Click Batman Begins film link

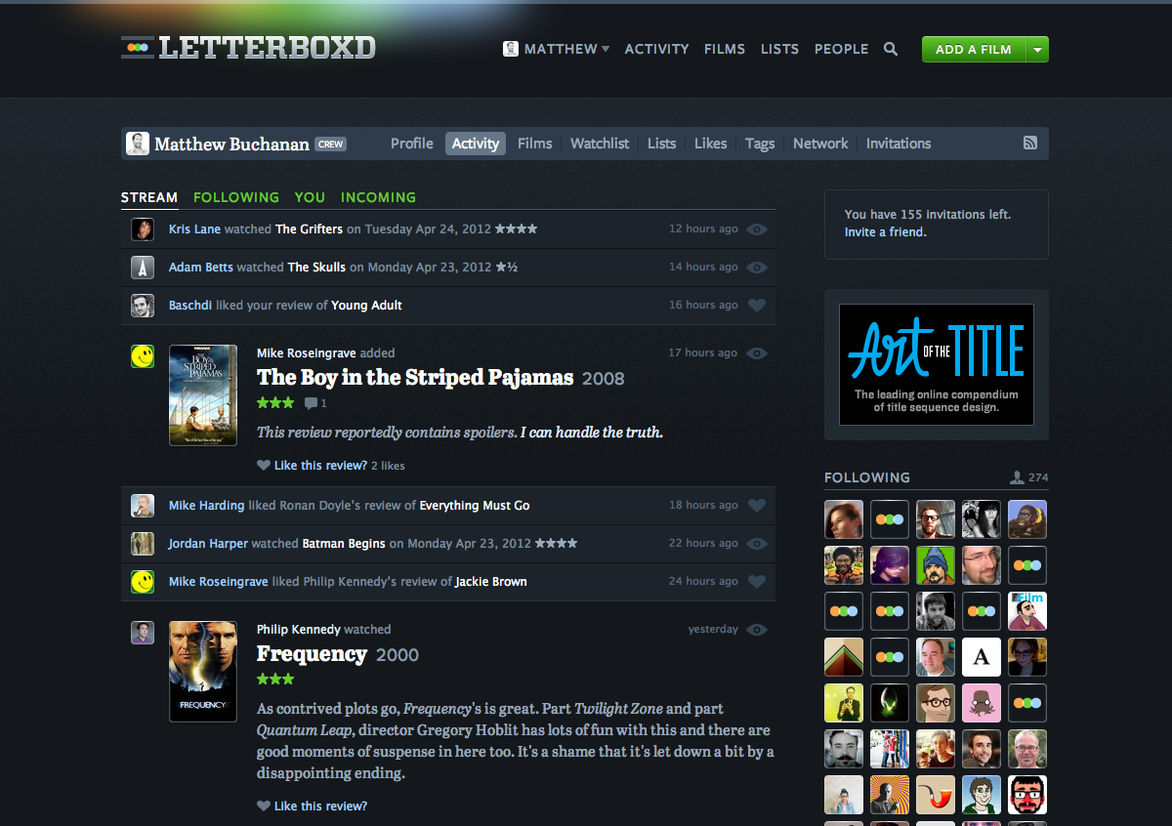click(343, 543)
